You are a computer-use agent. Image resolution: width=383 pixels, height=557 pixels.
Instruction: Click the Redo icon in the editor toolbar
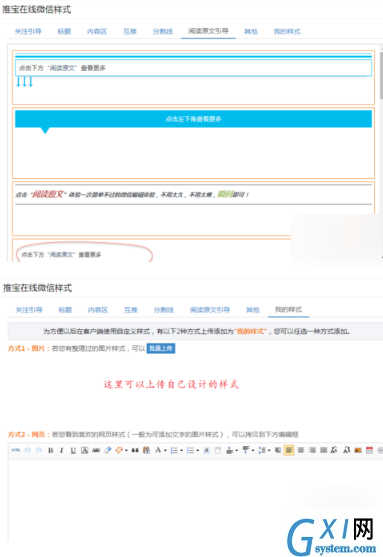coord(39,450)
